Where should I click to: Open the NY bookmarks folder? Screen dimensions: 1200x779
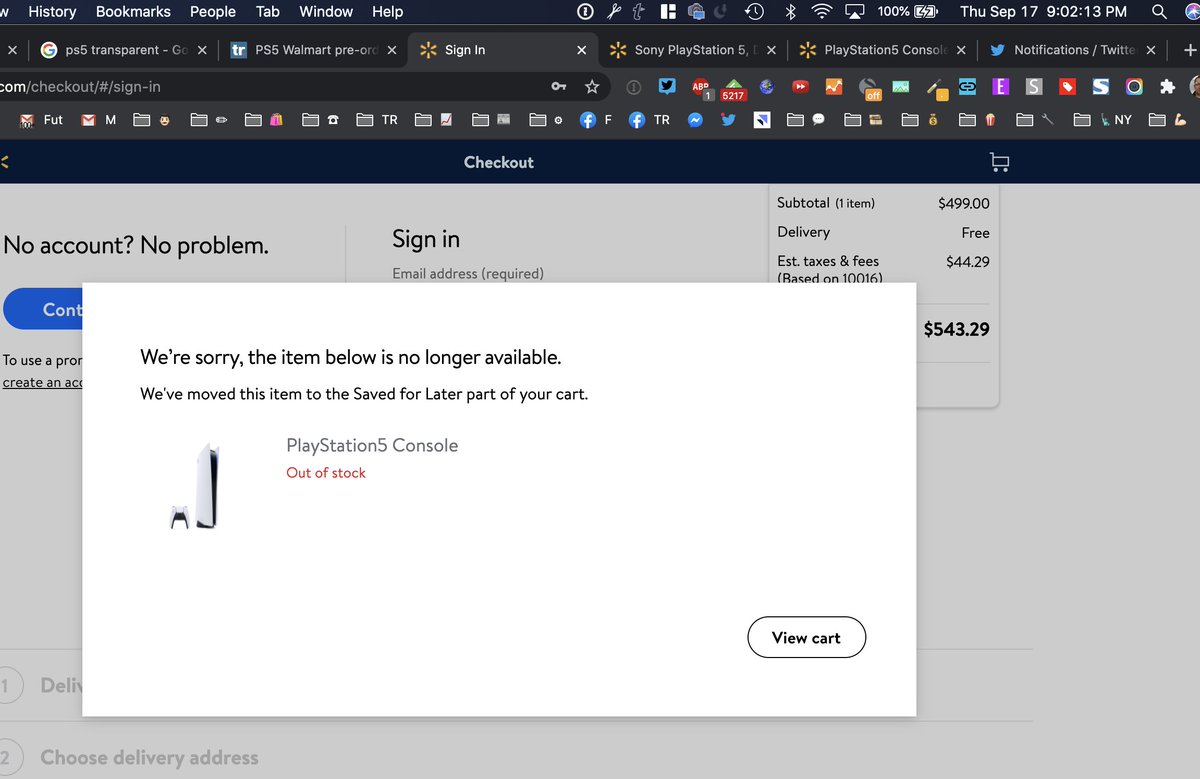point(1103,119)
